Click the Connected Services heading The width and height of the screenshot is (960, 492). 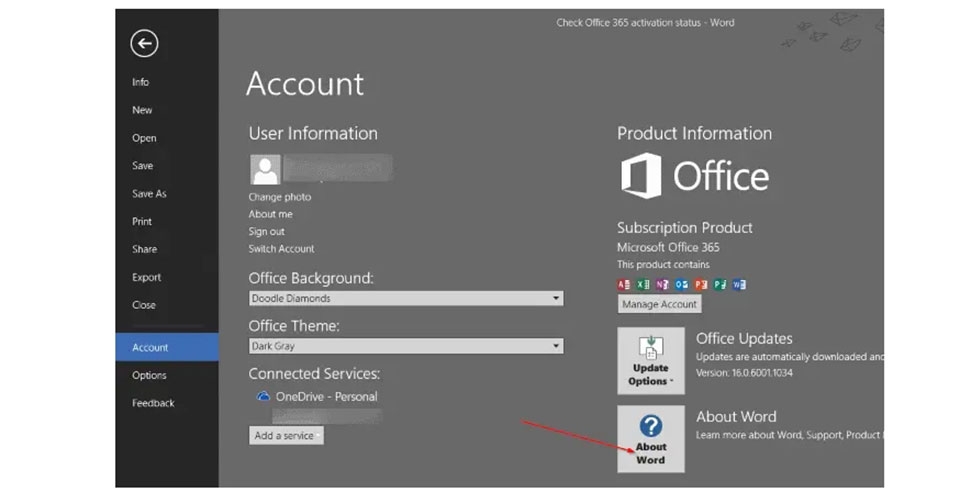pyautogui.click(x=314, y=374)
